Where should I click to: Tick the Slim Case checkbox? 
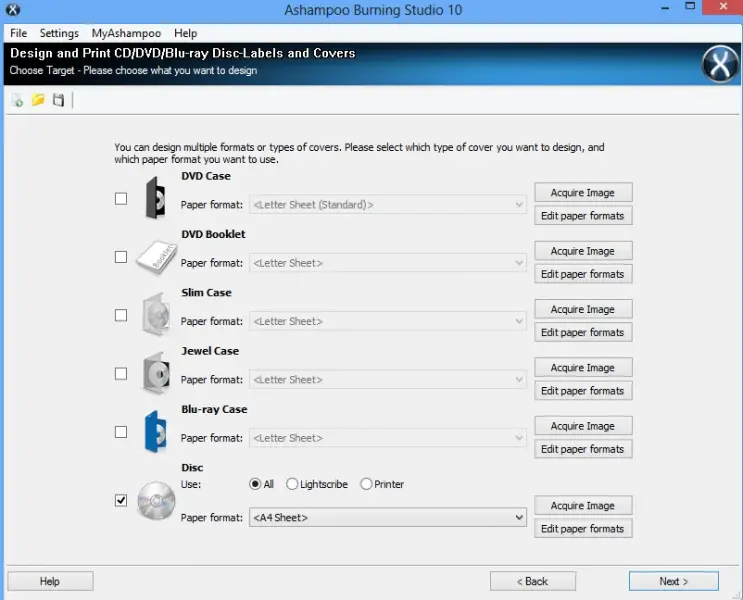121,315
